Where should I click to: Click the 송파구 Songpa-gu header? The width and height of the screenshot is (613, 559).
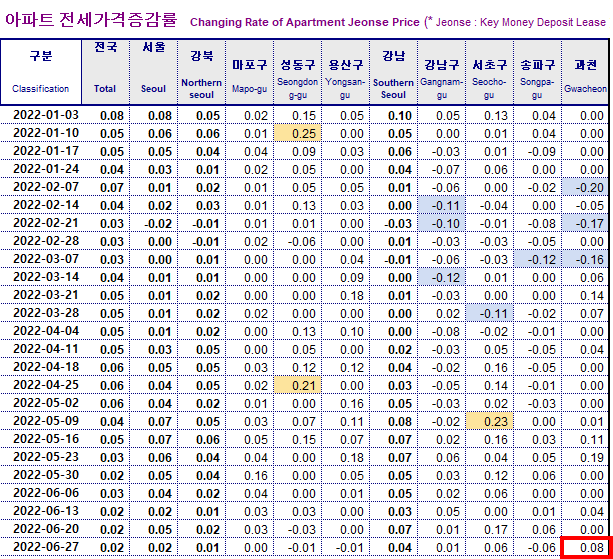538,72
